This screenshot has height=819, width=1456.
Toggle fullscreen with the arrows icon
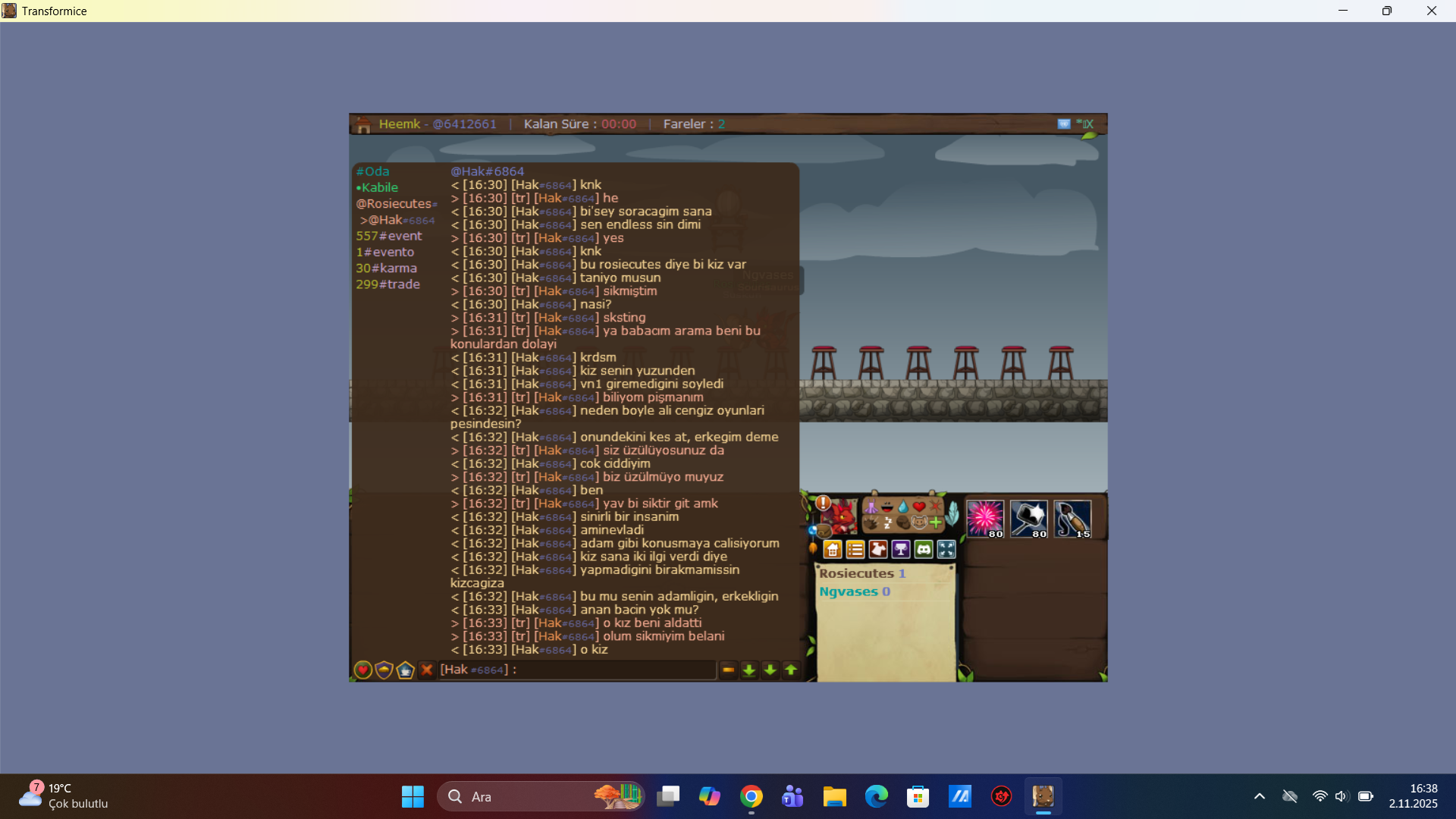946,550
